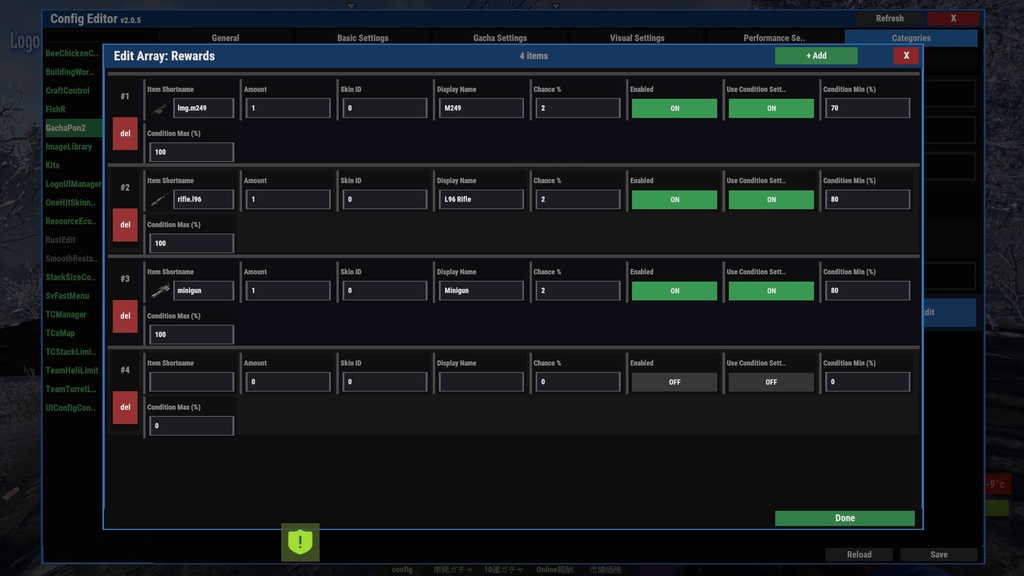Click the Chance % field of reward #3
The width and height of the screenshot is (1024, 576).
pyautogui.click(x=577, y=290)
